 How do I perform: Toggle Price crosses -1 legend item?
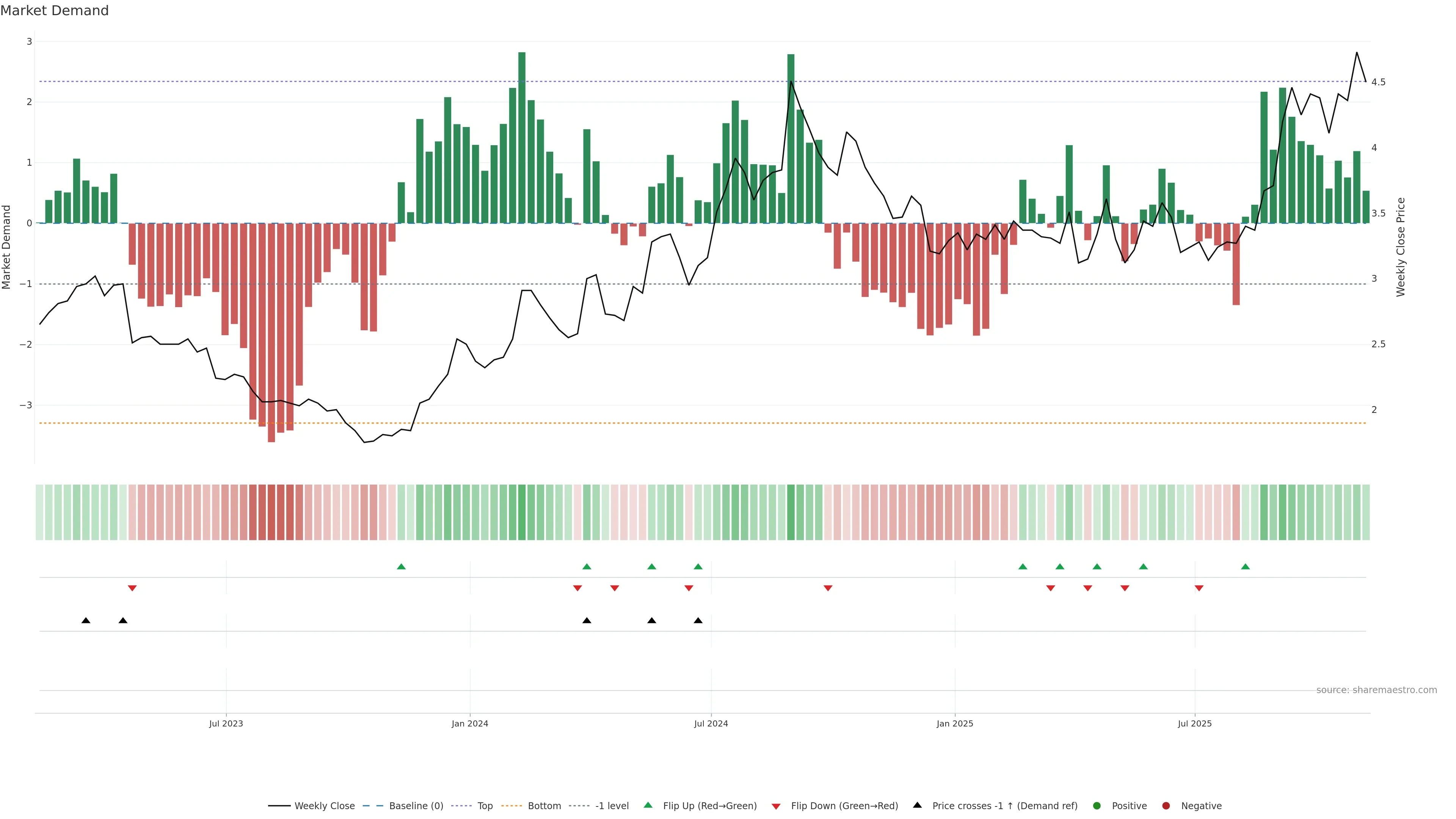(x=1004, y=806)
